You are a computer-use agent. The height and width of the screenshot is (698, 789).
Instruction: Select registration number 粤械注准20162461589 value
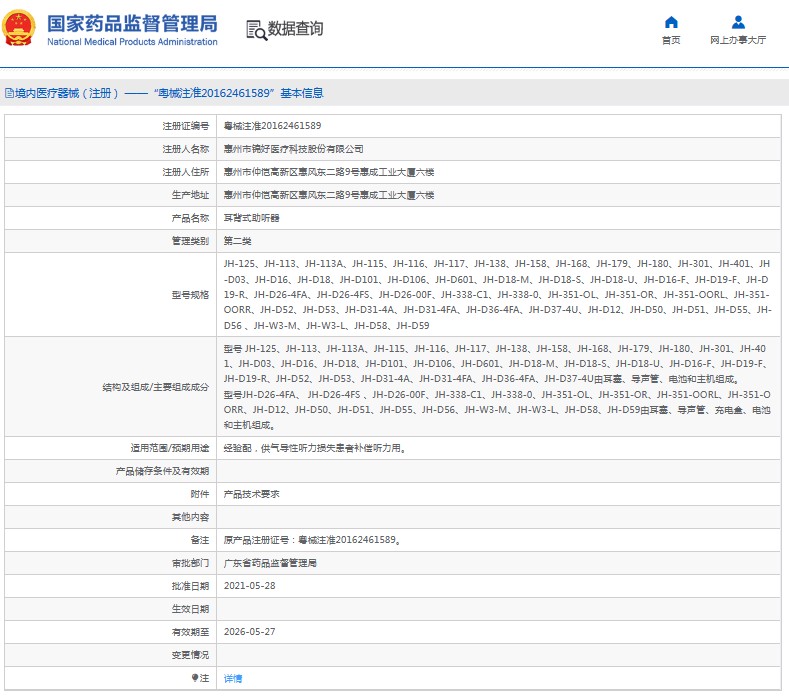tap(272, 126)
